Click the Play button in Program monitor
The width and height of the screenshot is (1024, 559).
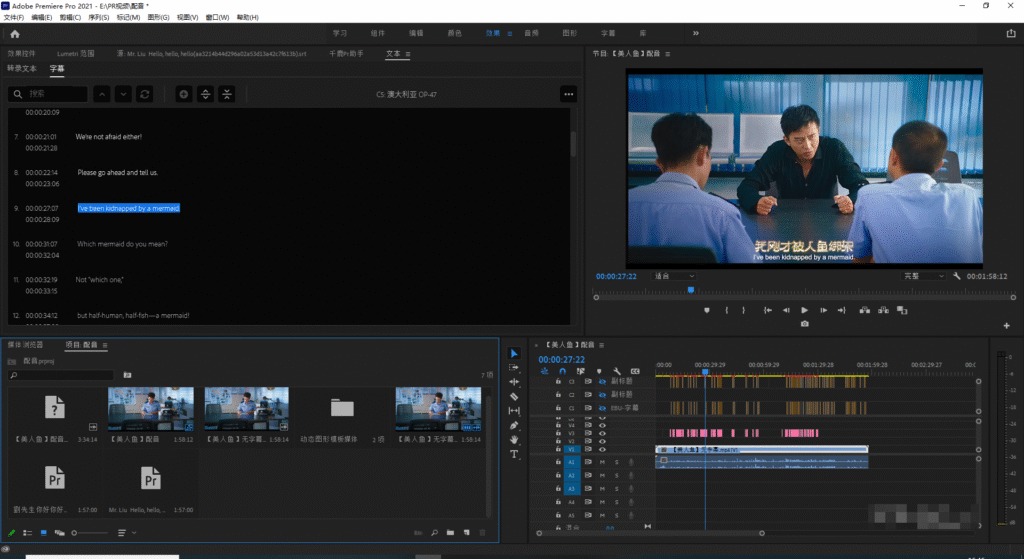point(805,310)
